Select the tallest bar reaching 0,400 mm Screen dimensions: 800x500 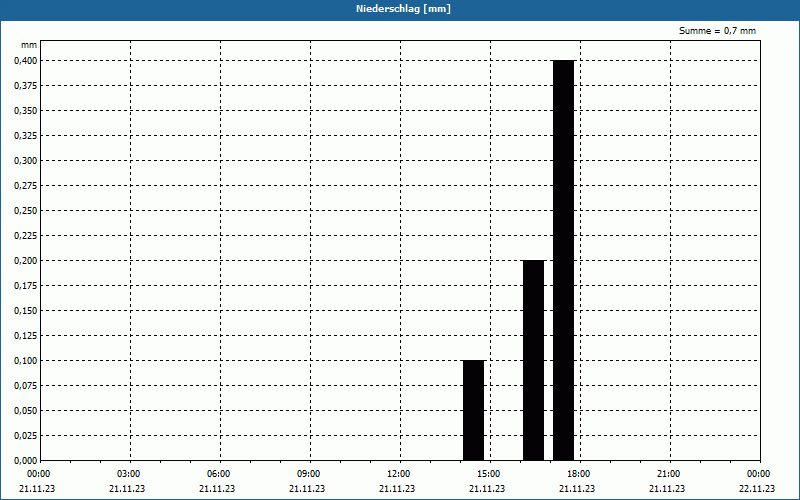[564, 260]
